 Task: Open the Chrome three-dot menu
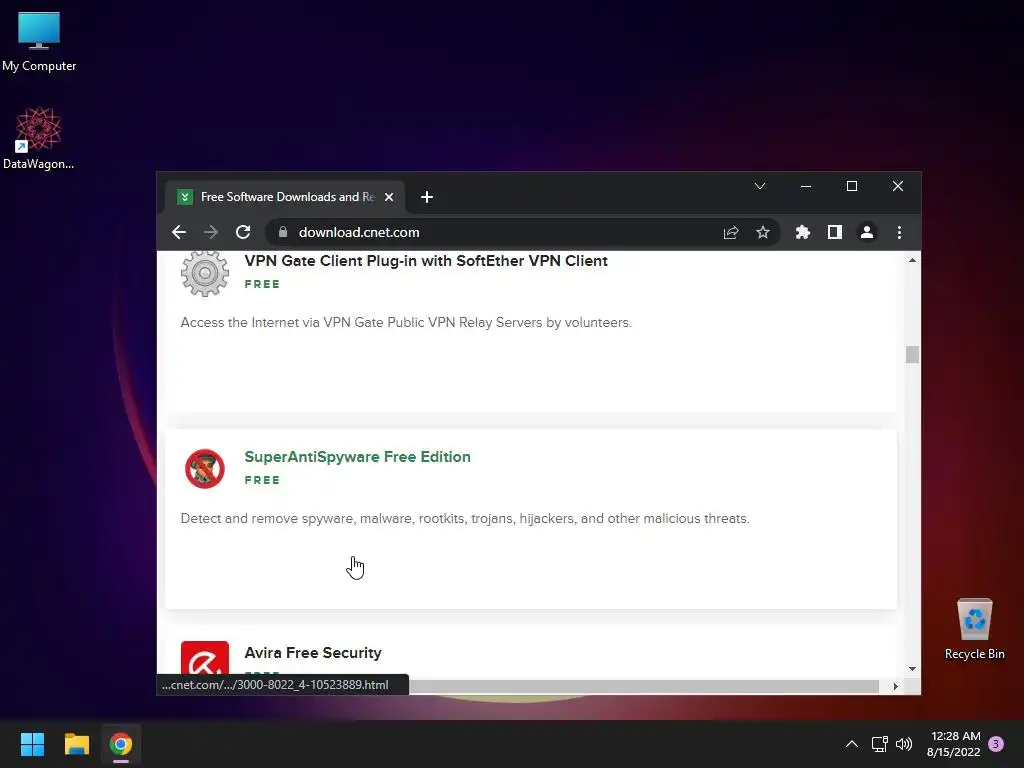[899, 232]
